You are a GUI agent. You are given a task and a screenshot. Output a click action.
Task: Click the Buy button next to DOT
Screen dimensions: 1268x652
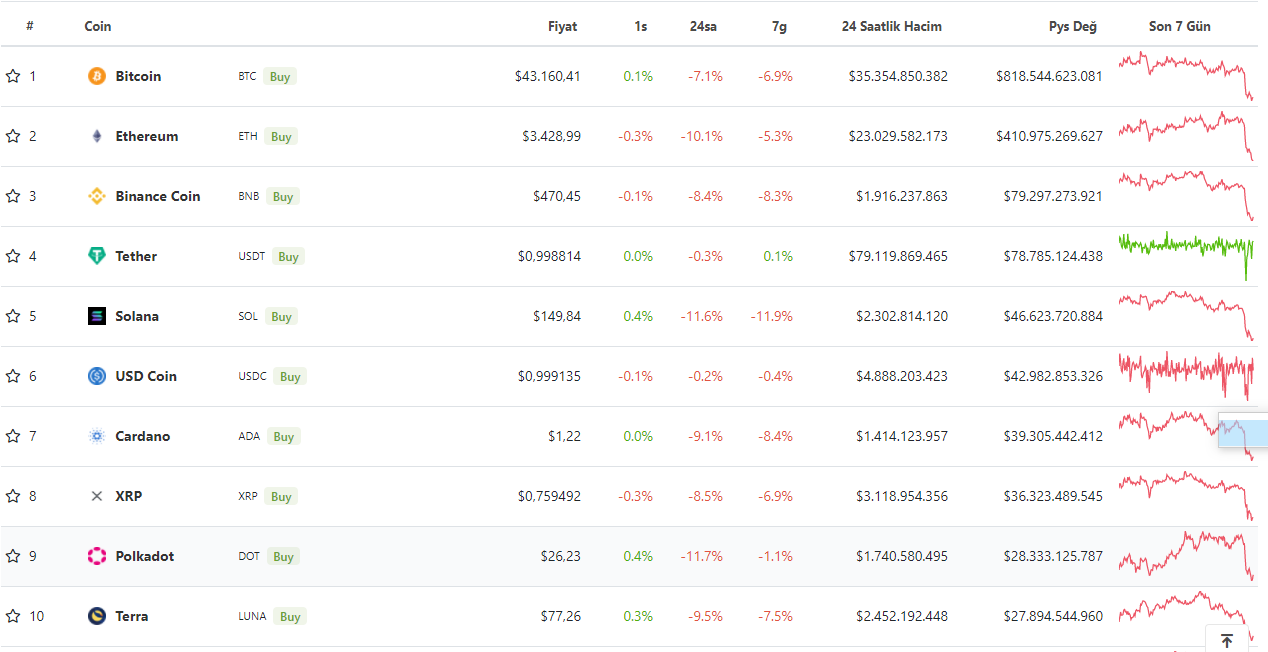284,556
